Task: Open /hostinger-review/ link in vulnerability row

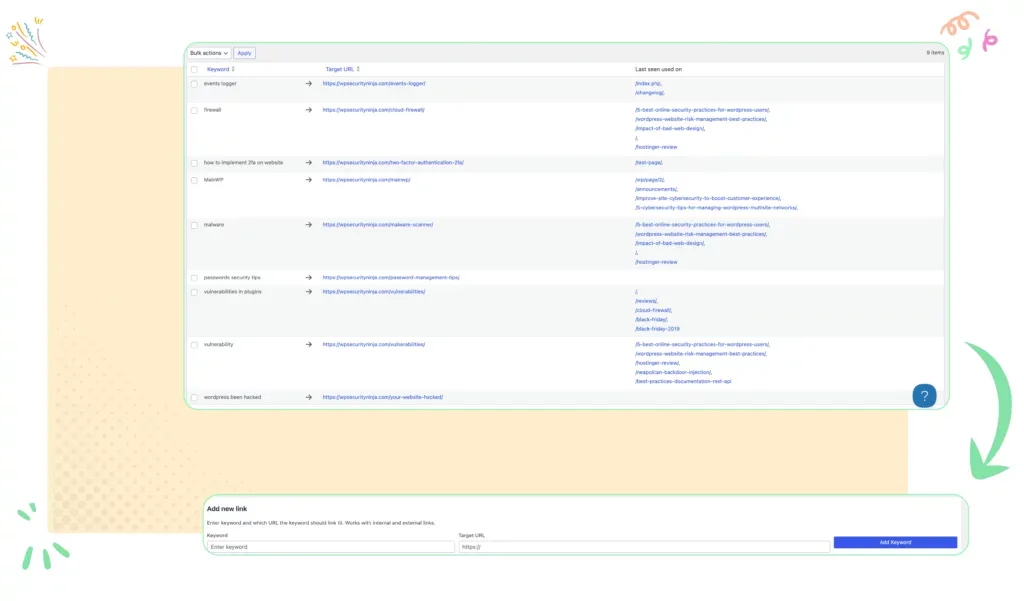Action: point(658,363)
